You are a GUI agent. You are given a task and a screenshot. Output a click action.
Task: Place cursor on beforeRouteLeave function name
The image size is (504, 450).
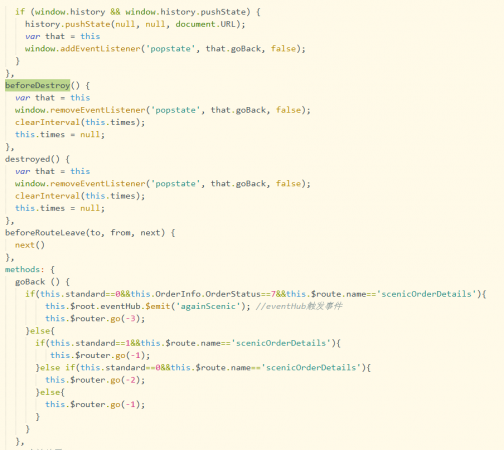pyautogui.click(x=45, y=233)
